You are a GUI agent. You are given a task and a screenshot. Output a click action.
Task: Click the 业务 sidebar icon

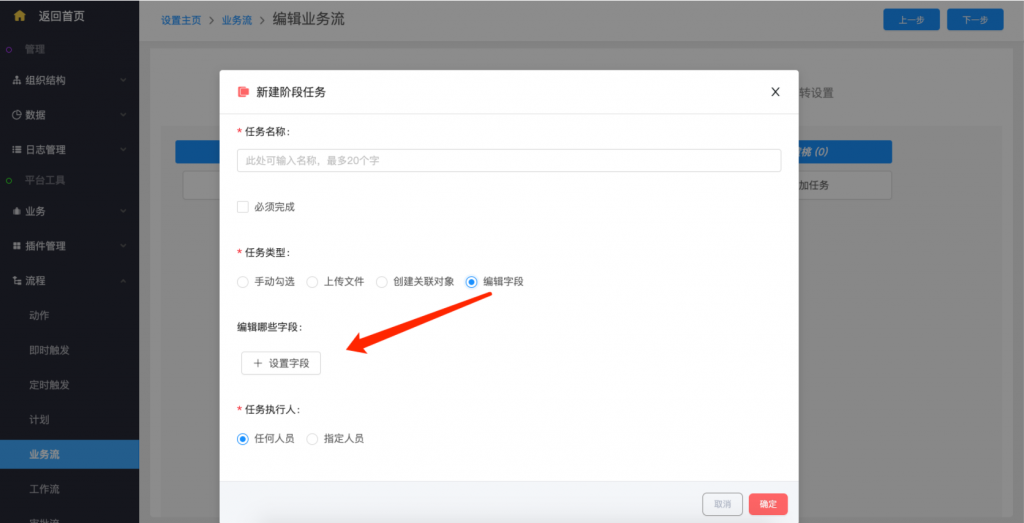[x=16, y=211]
